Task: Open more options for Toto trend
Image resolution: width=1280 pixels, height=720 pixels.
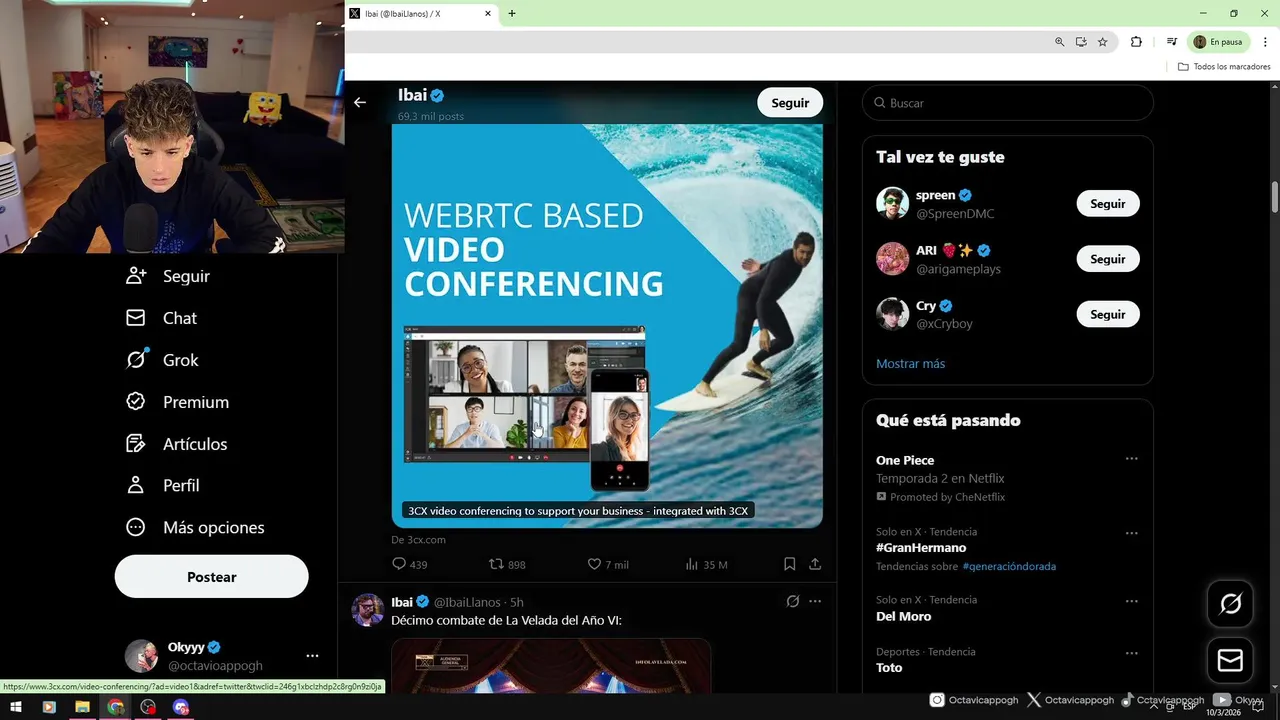Action: (x=1131, y=653)
